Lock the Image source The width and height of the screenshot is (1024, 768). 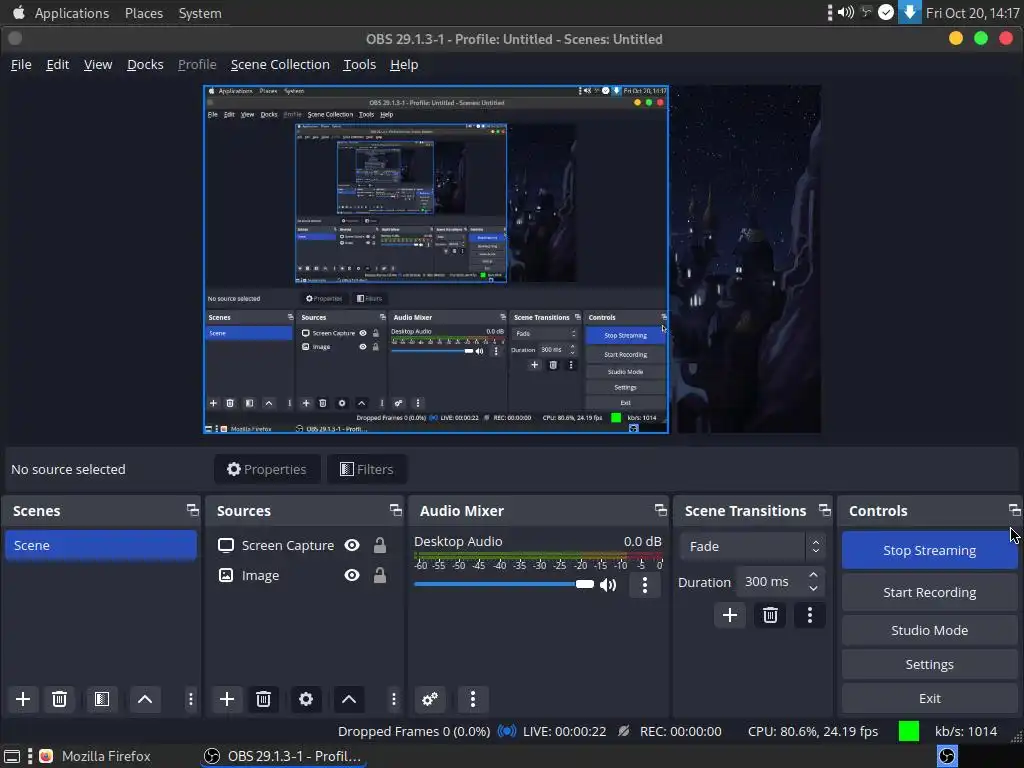(379, 575)
